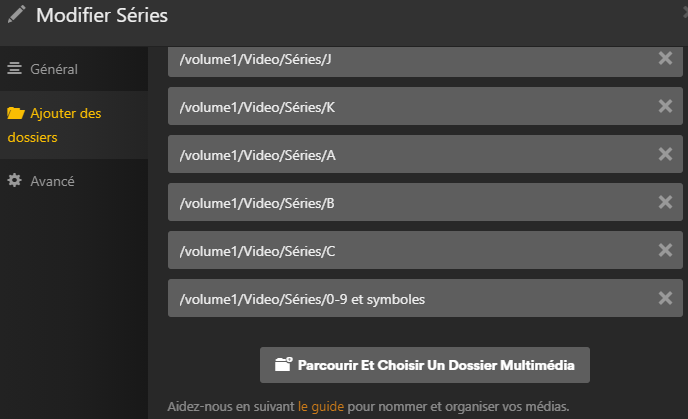The width and height of the screenshot is (688, 419).
Task: Select the /volume1/Video/Séries/J path field
Action: coord(400,58)
